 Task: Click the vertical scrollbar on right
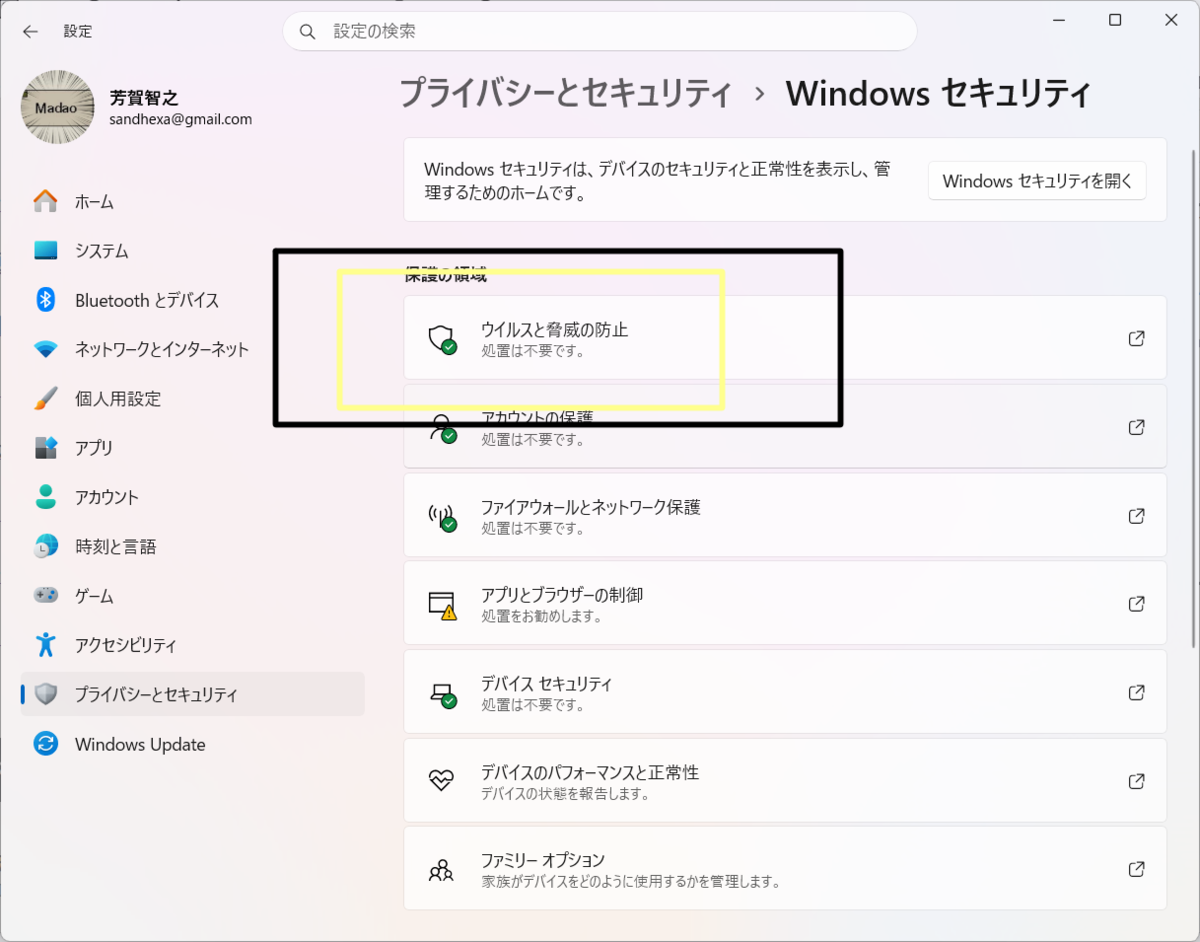click(1193, 400)
